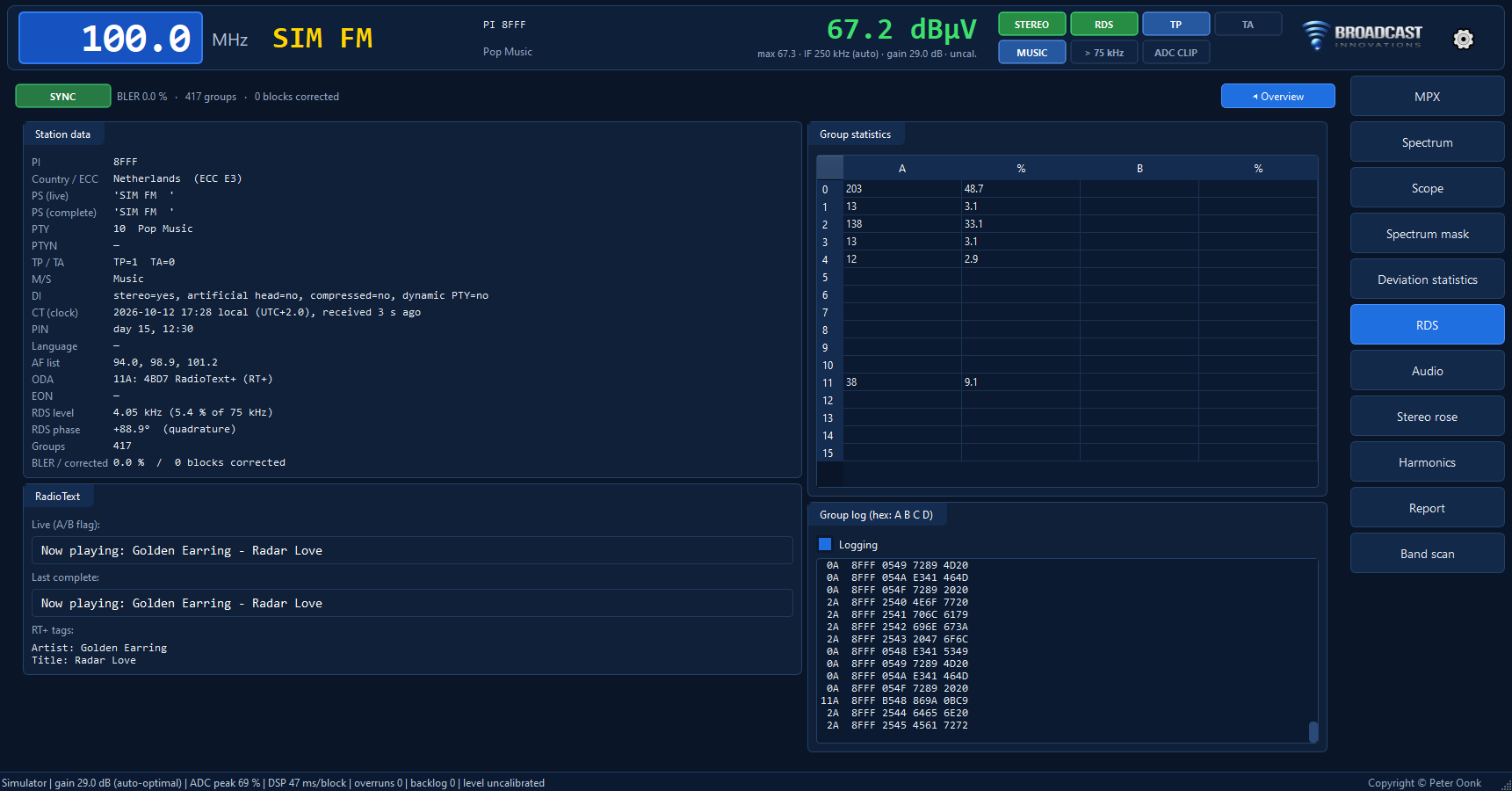Click the Country value Netherlands (ECC E3)
The height and width of the screenshot is (791, 1512).
177,178
